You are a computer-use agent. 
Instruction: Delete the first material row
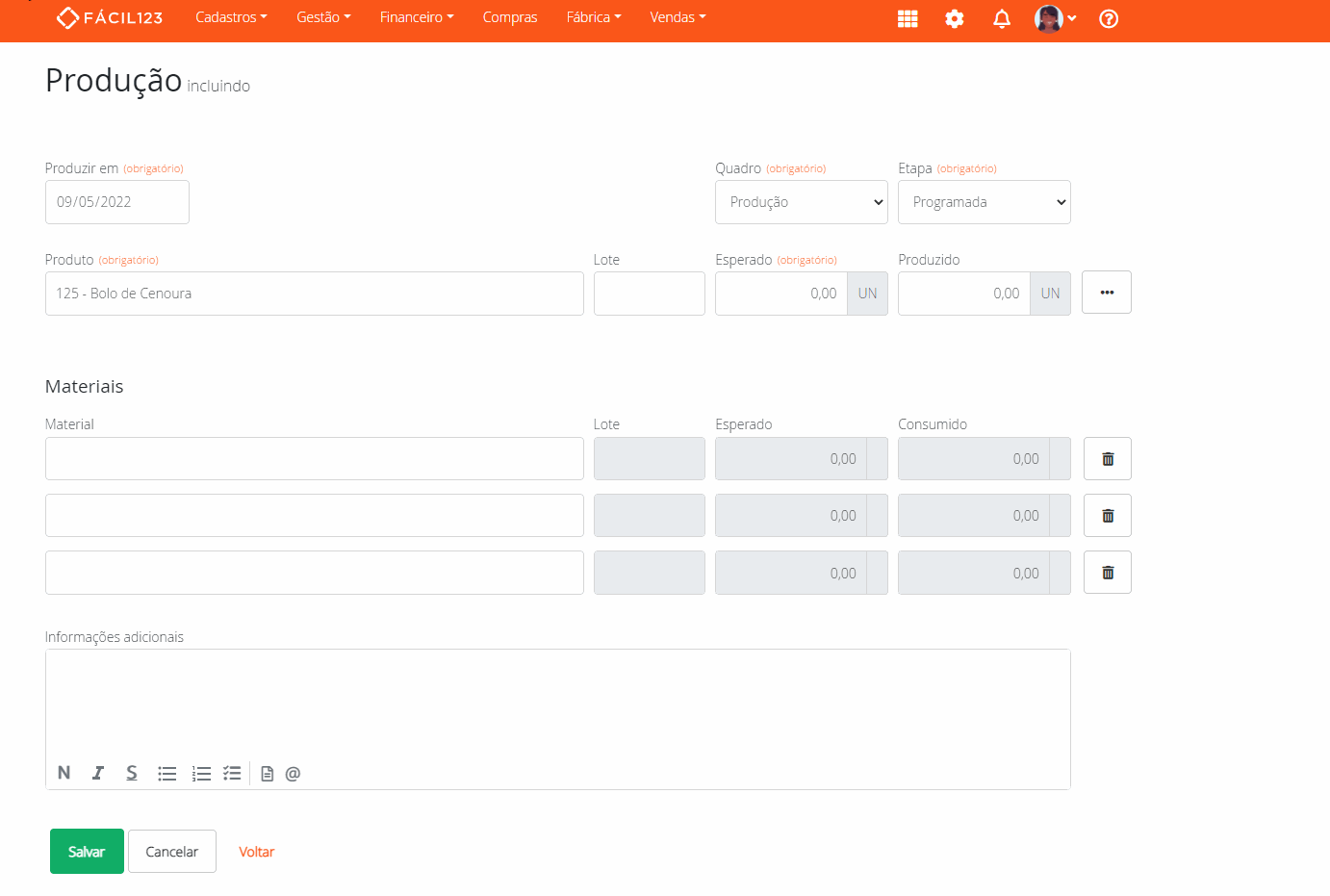[x=1108, y=459]
